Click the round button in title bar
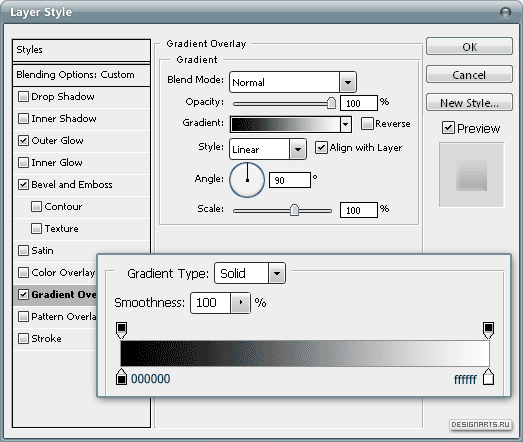 coord(506,13)
